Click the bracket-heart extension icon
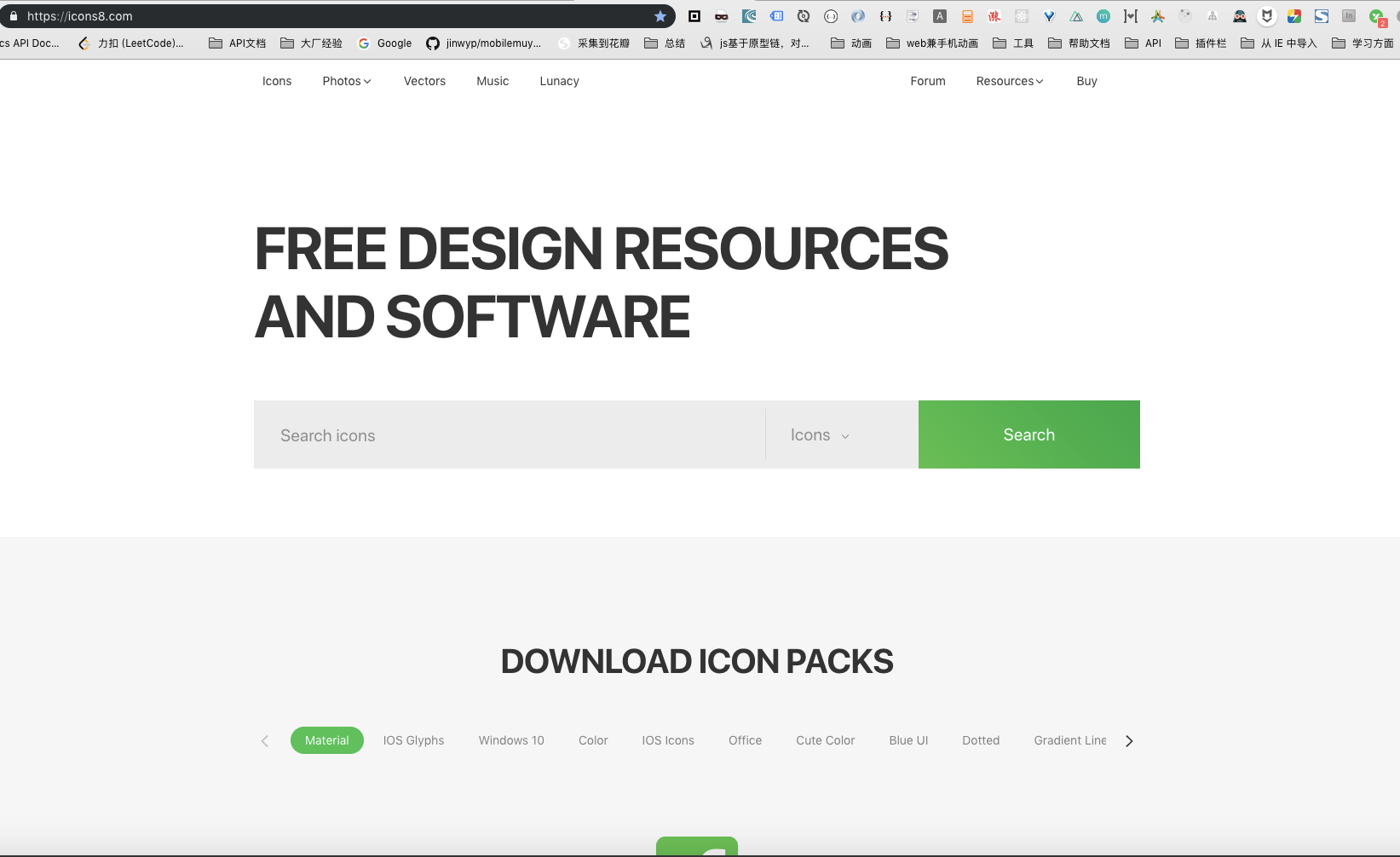 click(1131, 16)
